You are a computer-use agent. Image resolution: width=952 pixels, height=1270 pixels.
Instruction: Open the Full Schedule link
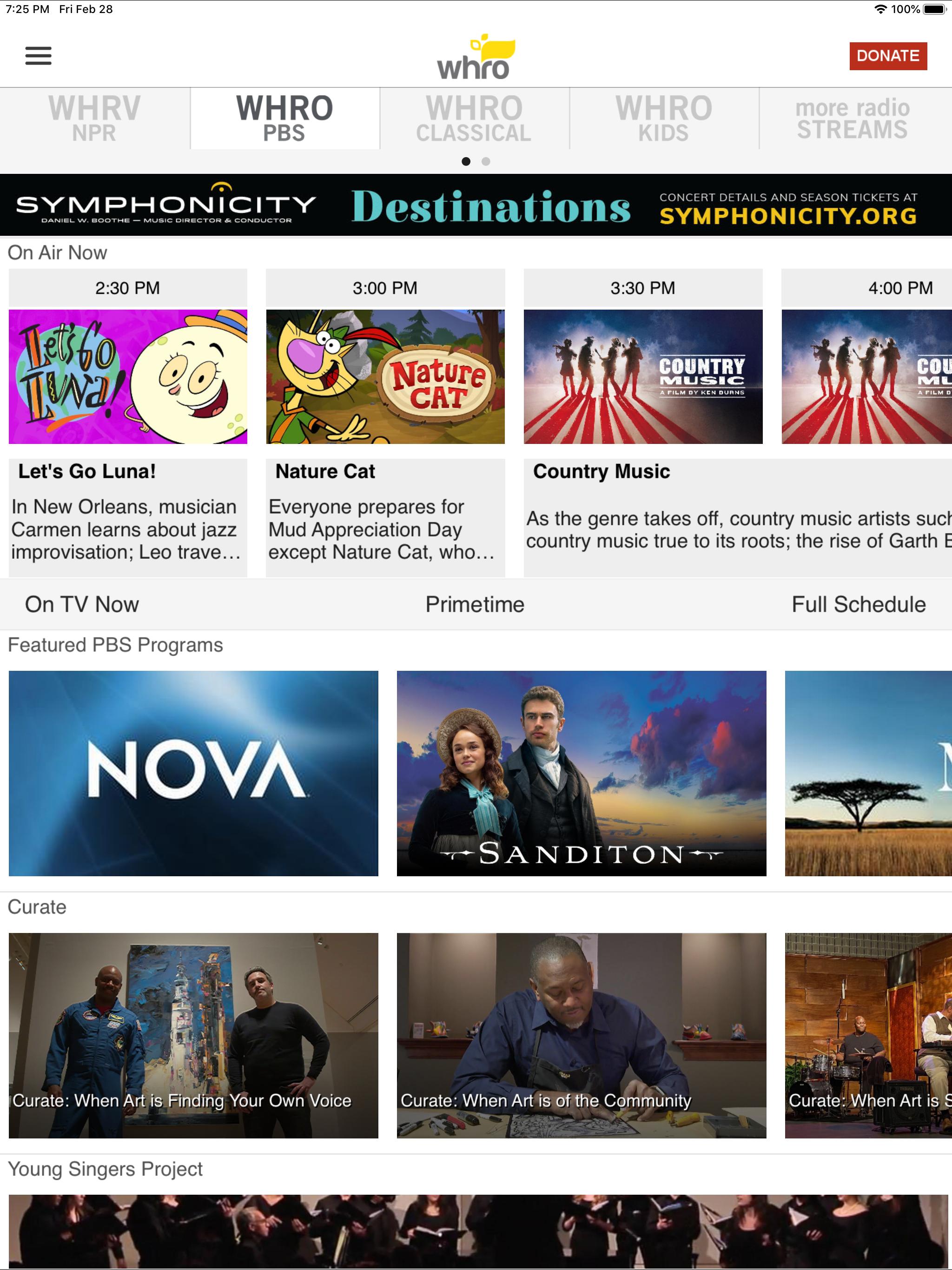[x=859, y=604]
